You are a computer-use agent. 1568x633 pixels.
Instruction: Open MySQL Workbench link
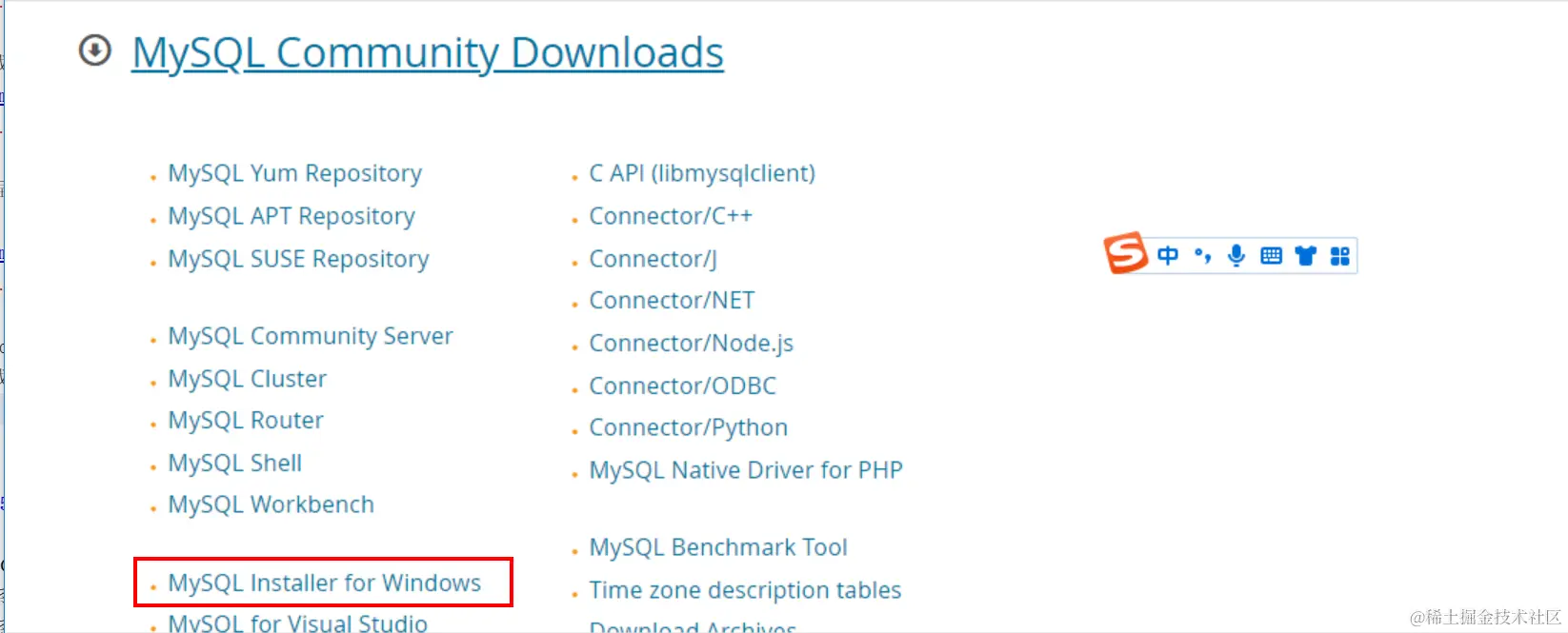tap(271, 504)
